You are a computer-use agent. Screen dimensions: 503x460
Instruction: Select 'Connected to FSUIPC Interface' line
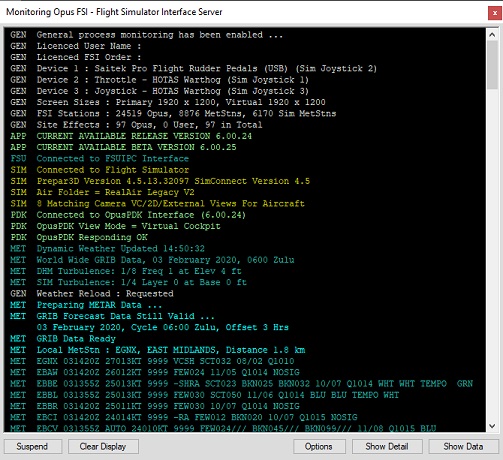click(99, 158)
